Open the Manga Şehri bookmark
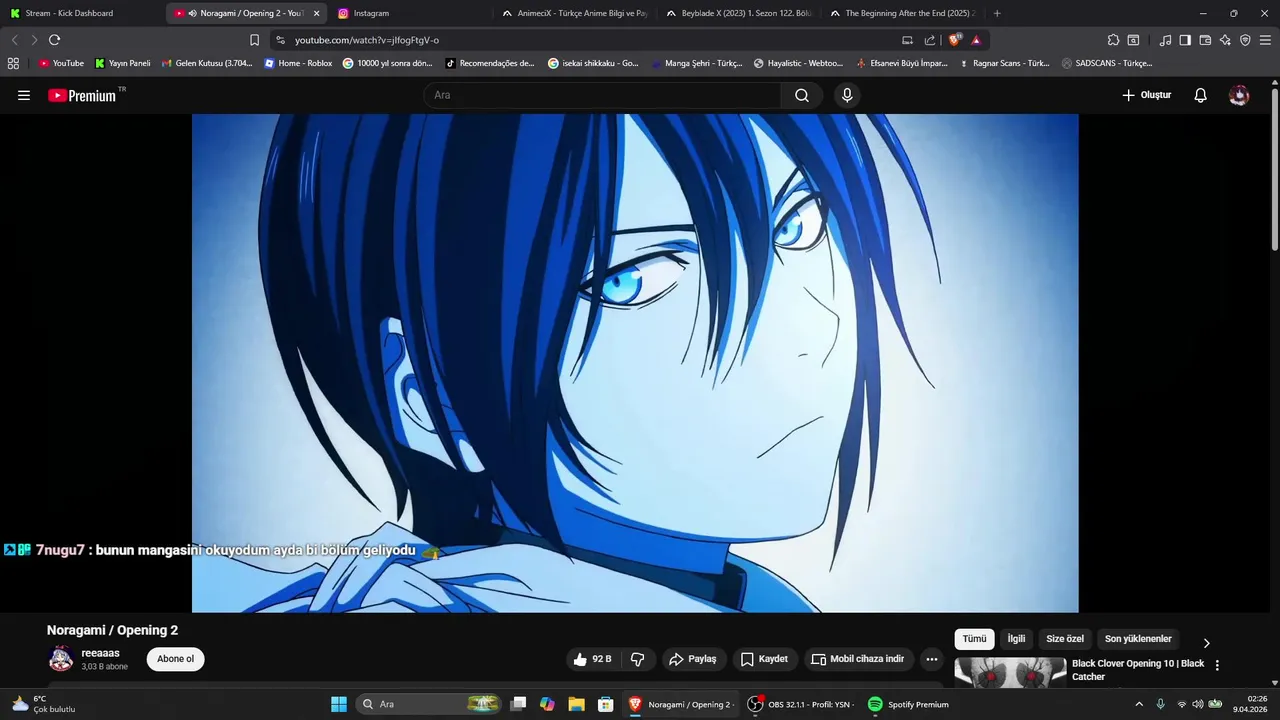 [x=697, y=63]
